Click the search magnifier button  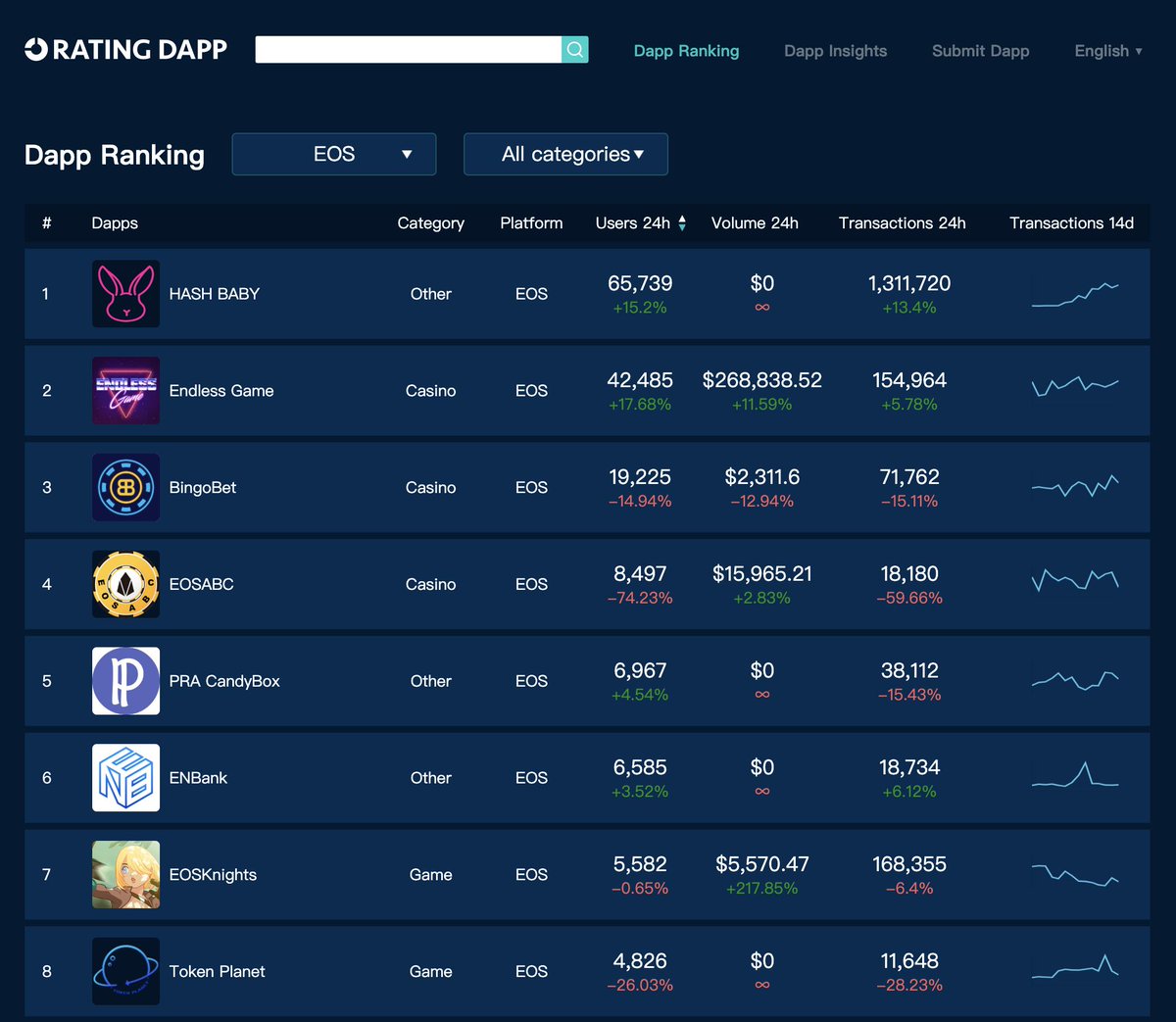[x=575, y=49]
